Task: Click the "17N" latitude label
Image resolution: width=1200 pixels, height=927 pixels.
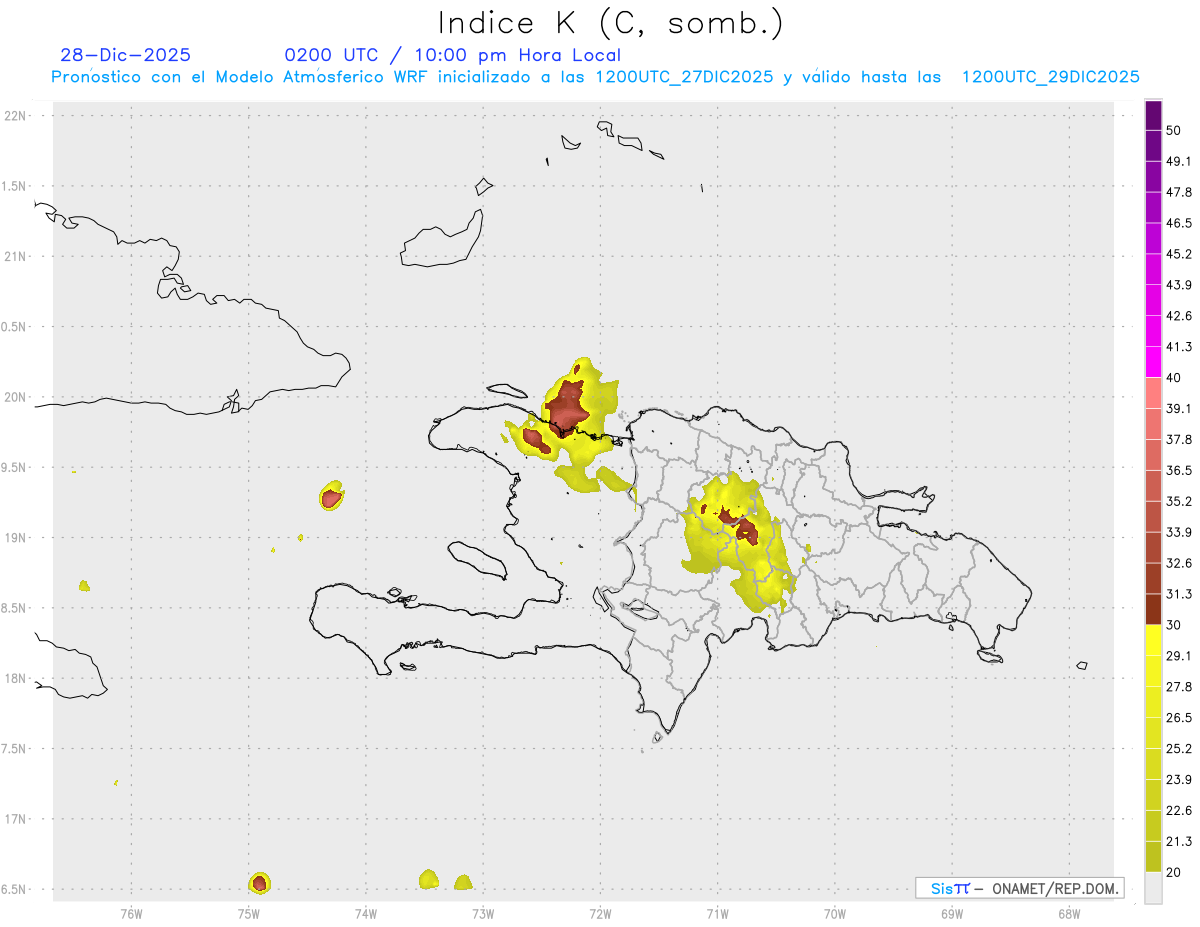Action: coord(16,819)
